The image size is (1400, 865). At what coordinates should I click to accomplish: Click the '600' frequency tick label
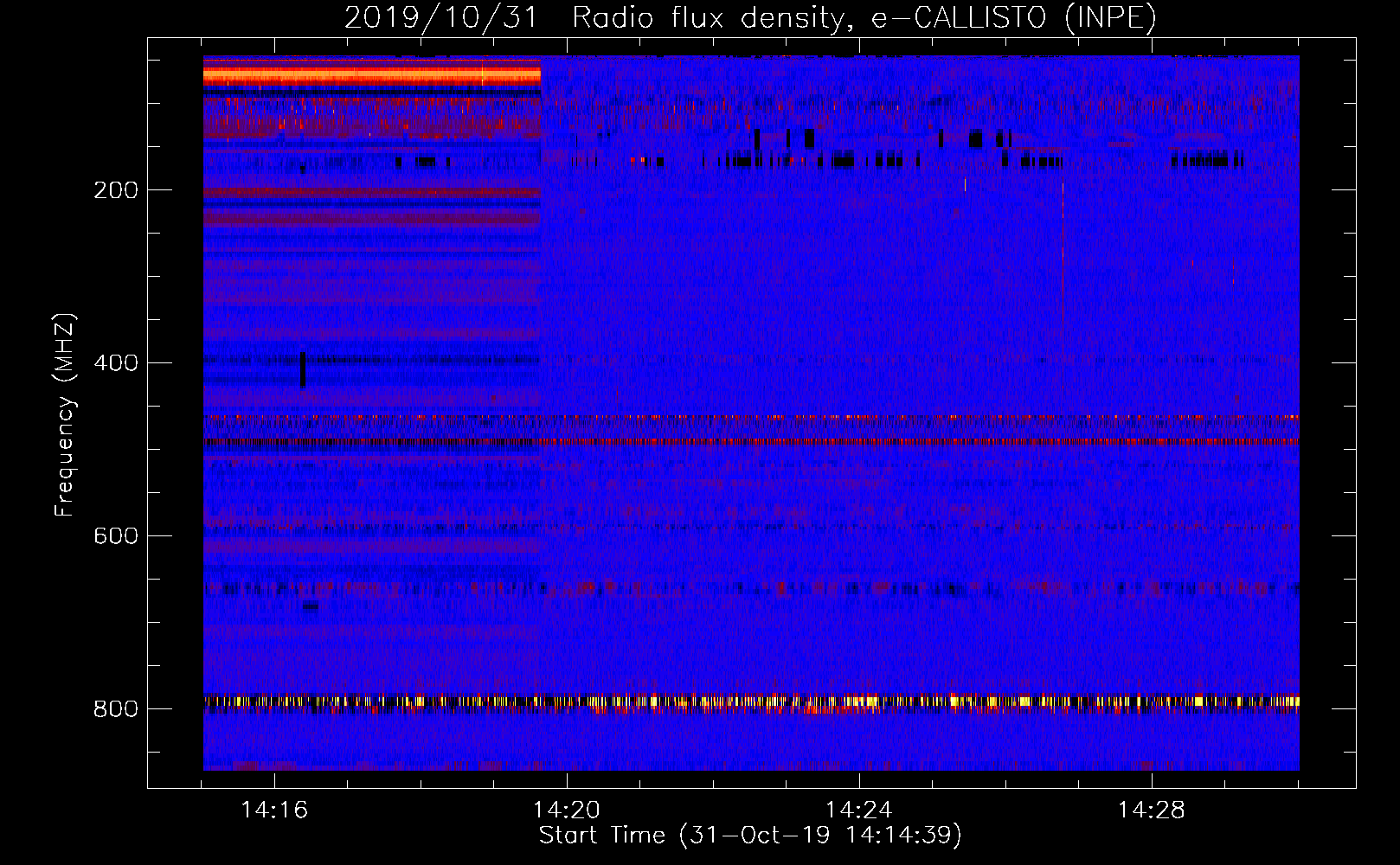[x=116, y=536]
